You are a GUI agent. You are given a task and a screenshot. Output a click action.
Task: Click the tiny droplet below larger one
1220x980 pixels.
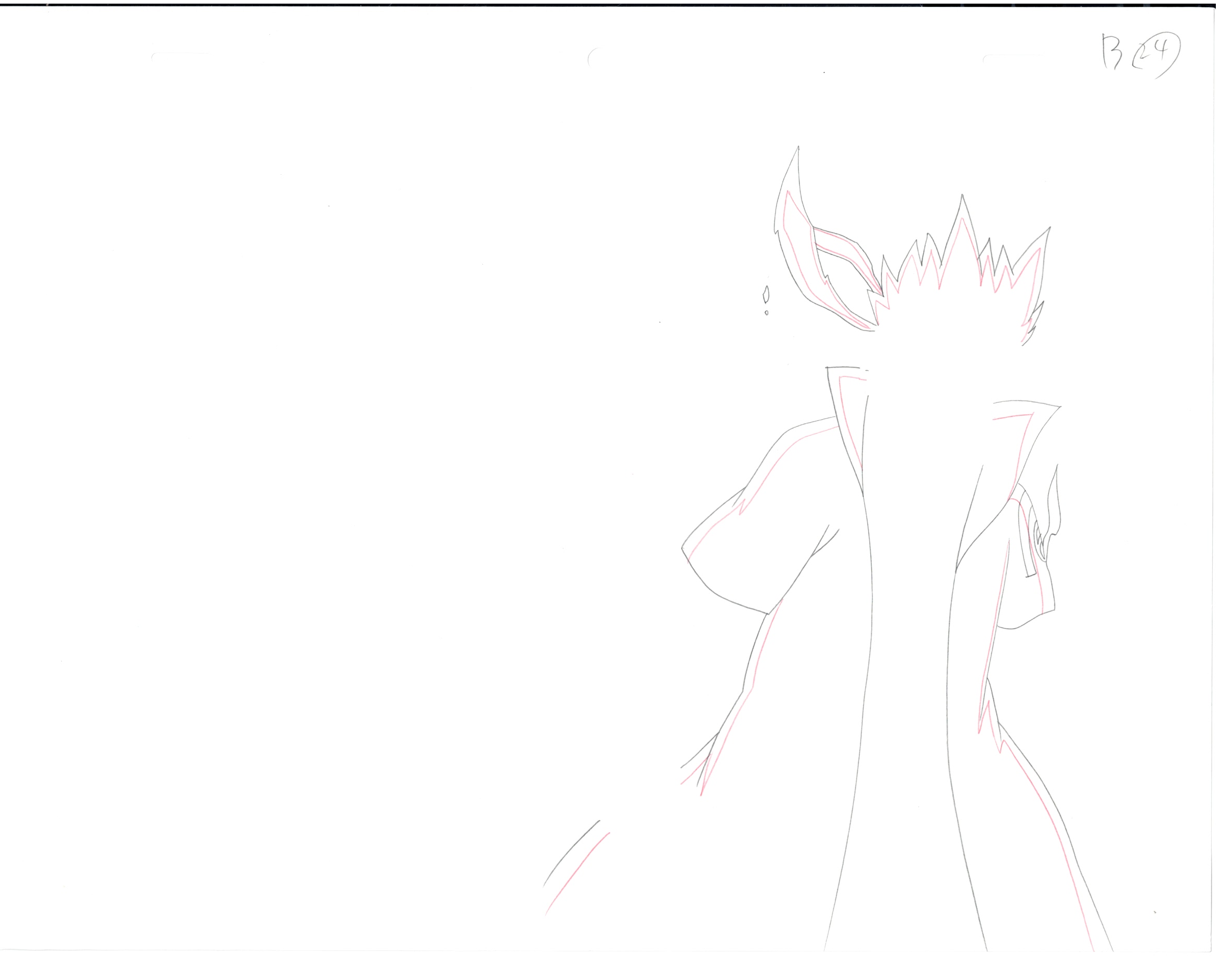pyautogui.click(x=766, y=313)
